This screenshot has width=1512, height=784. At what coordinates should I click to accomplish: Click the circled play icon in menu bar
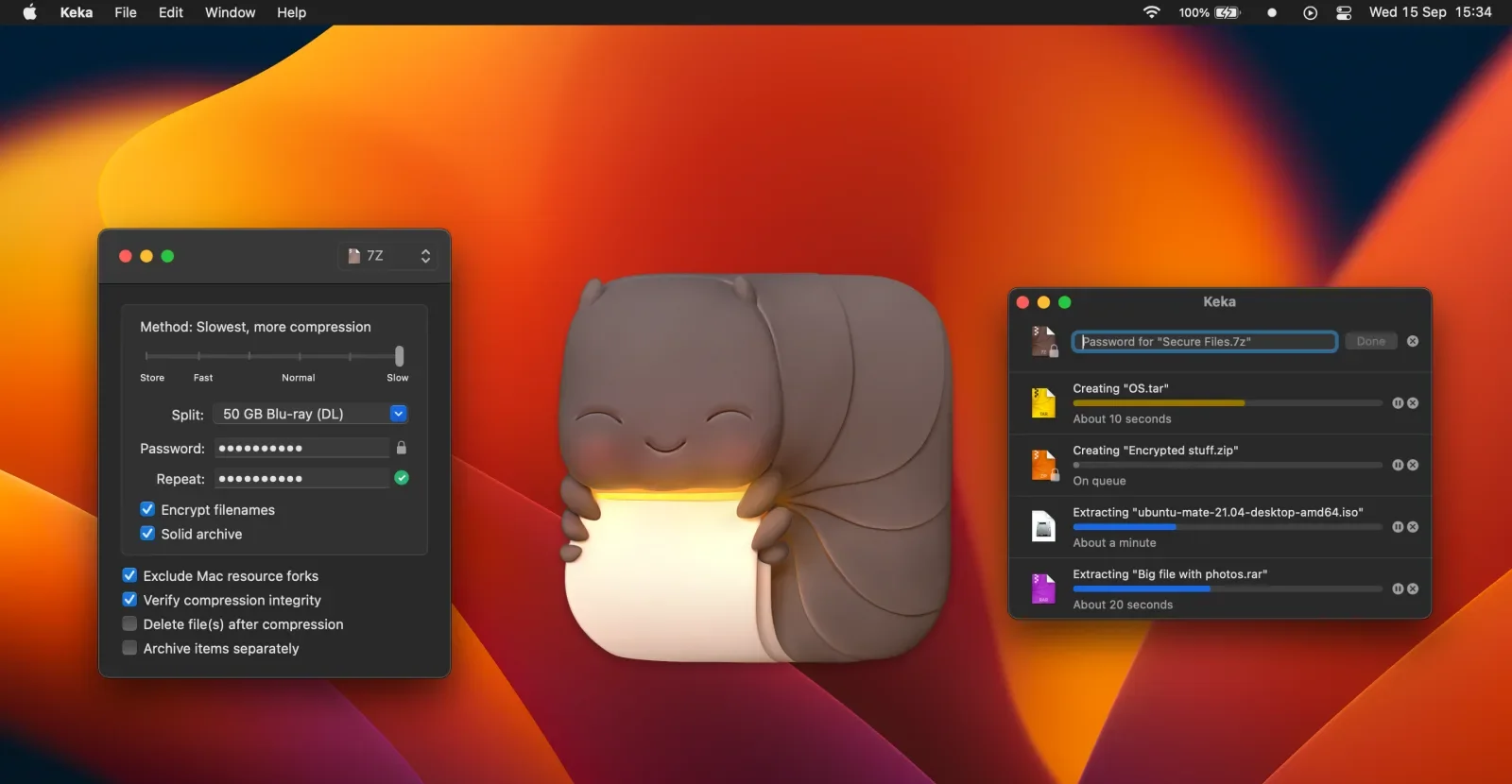(x=1310, y=12)
